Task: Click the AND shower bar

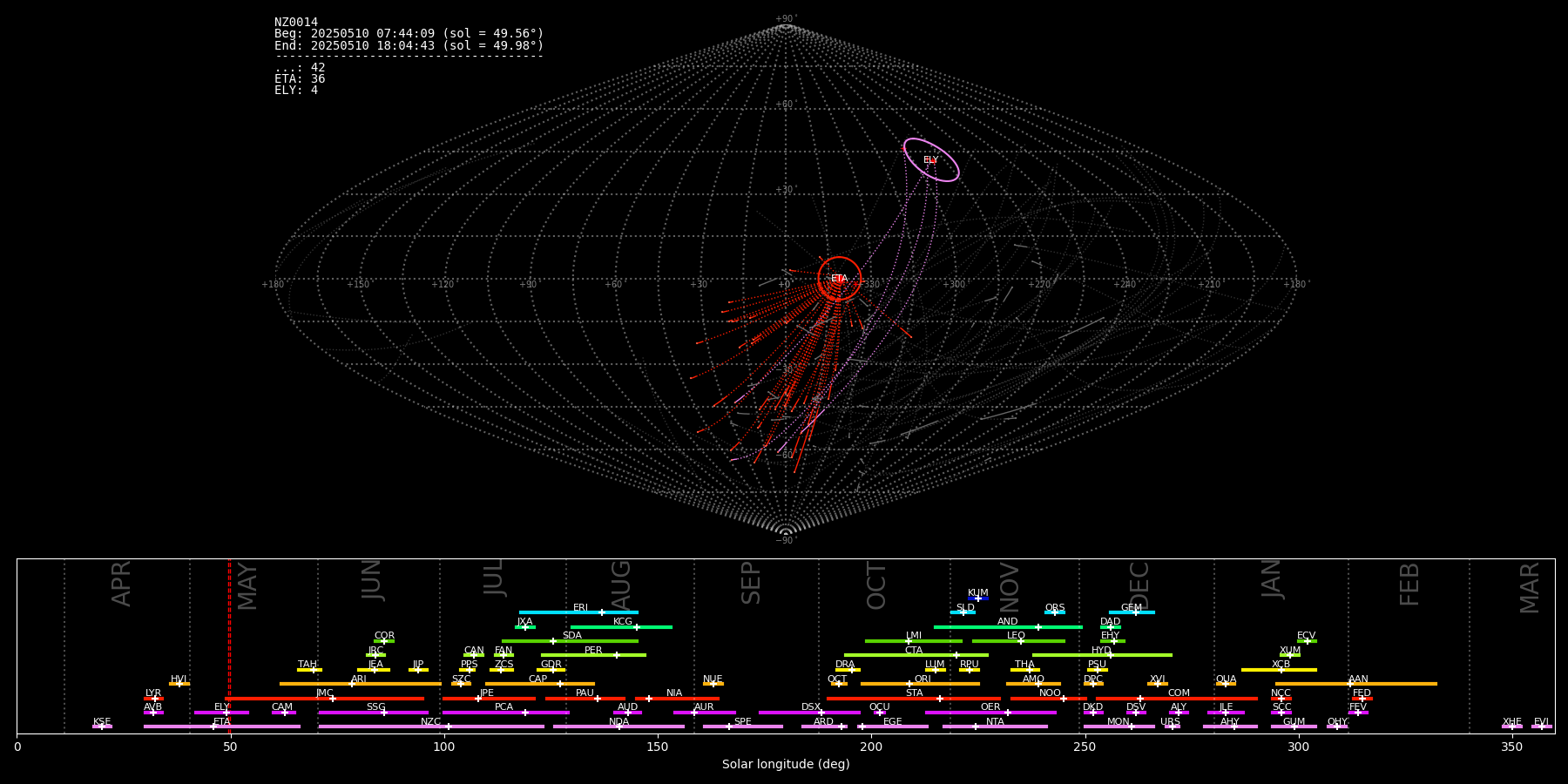Action: [x=1008, y=627]
